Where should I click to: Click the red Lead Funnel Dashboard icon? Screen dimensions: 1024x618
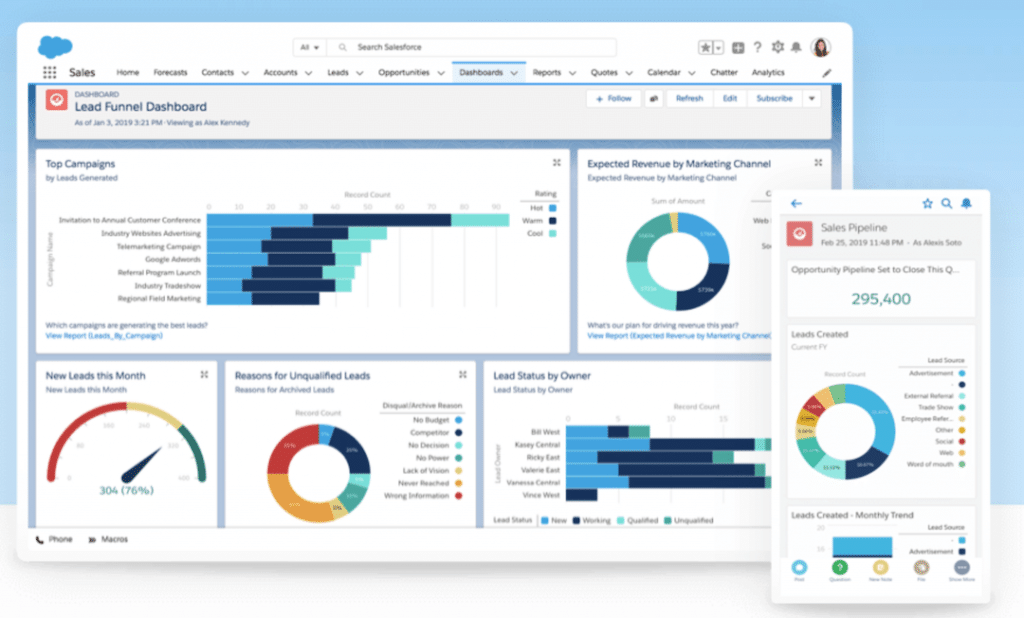pos(57,100)
